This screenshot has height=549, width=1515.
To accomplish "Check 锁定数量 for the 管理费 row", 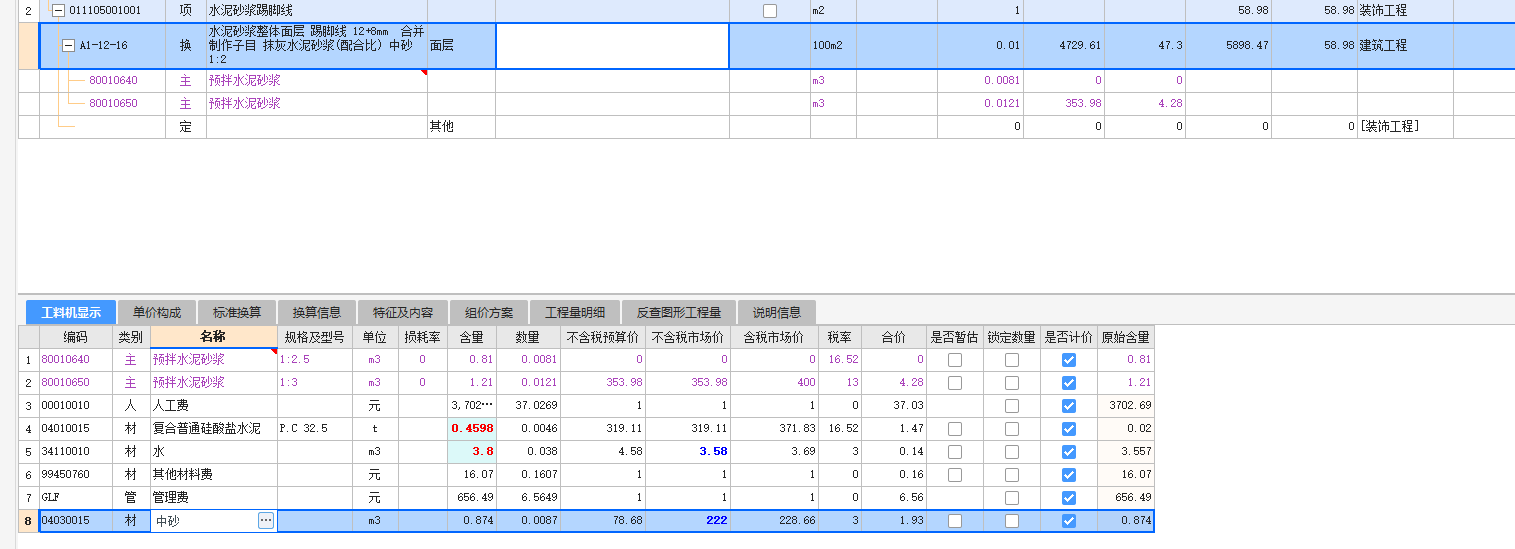I will click(x=1012, y=498).
